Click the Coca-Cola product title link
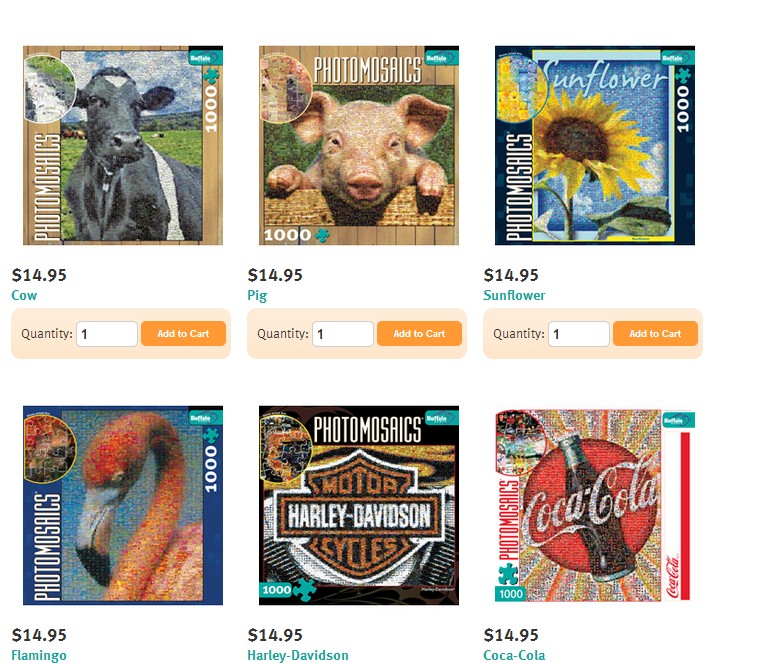Image resolution: width=776 pixels, height=663 pixels. click(514, 656)
